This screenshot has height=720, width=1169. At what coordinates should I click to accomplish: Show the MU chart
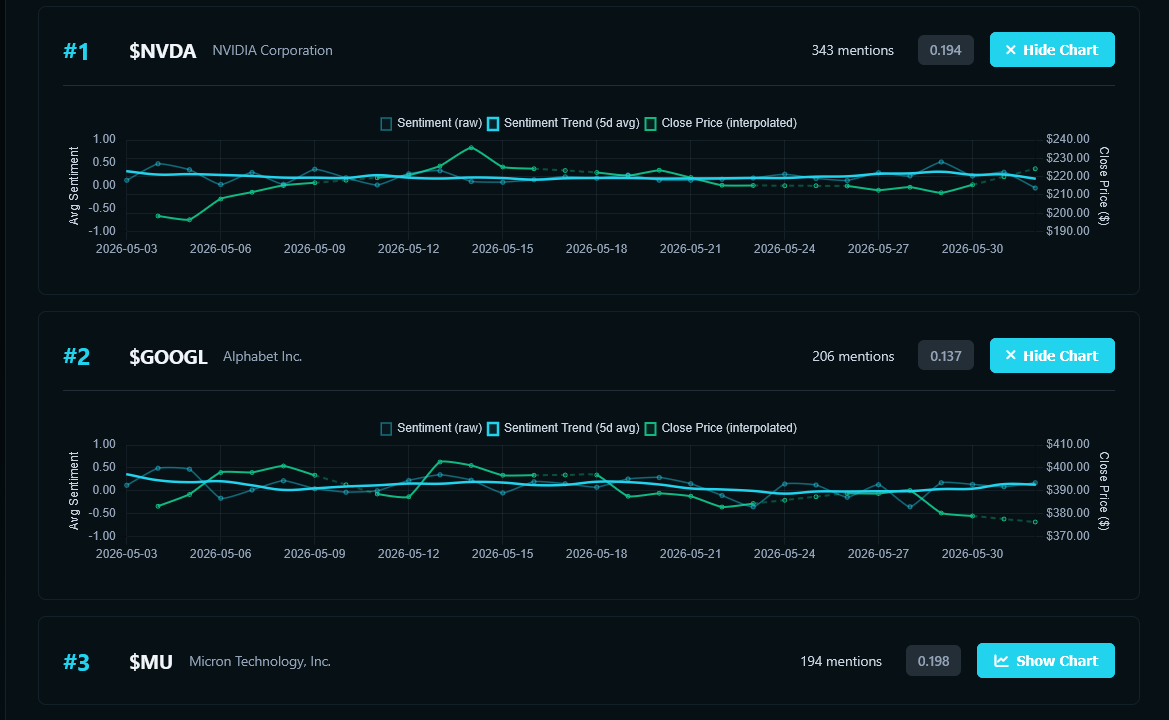1045,660
